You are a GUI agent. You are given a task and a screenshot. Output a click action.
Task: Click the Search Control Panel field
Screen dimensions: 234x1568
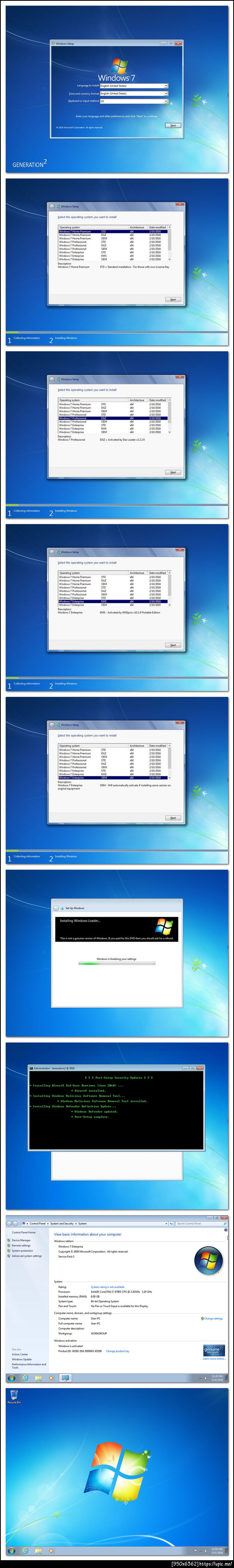(x=201, y=1223)
